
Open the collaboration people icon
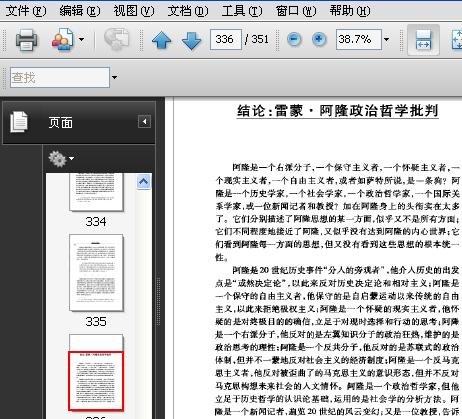63,40
